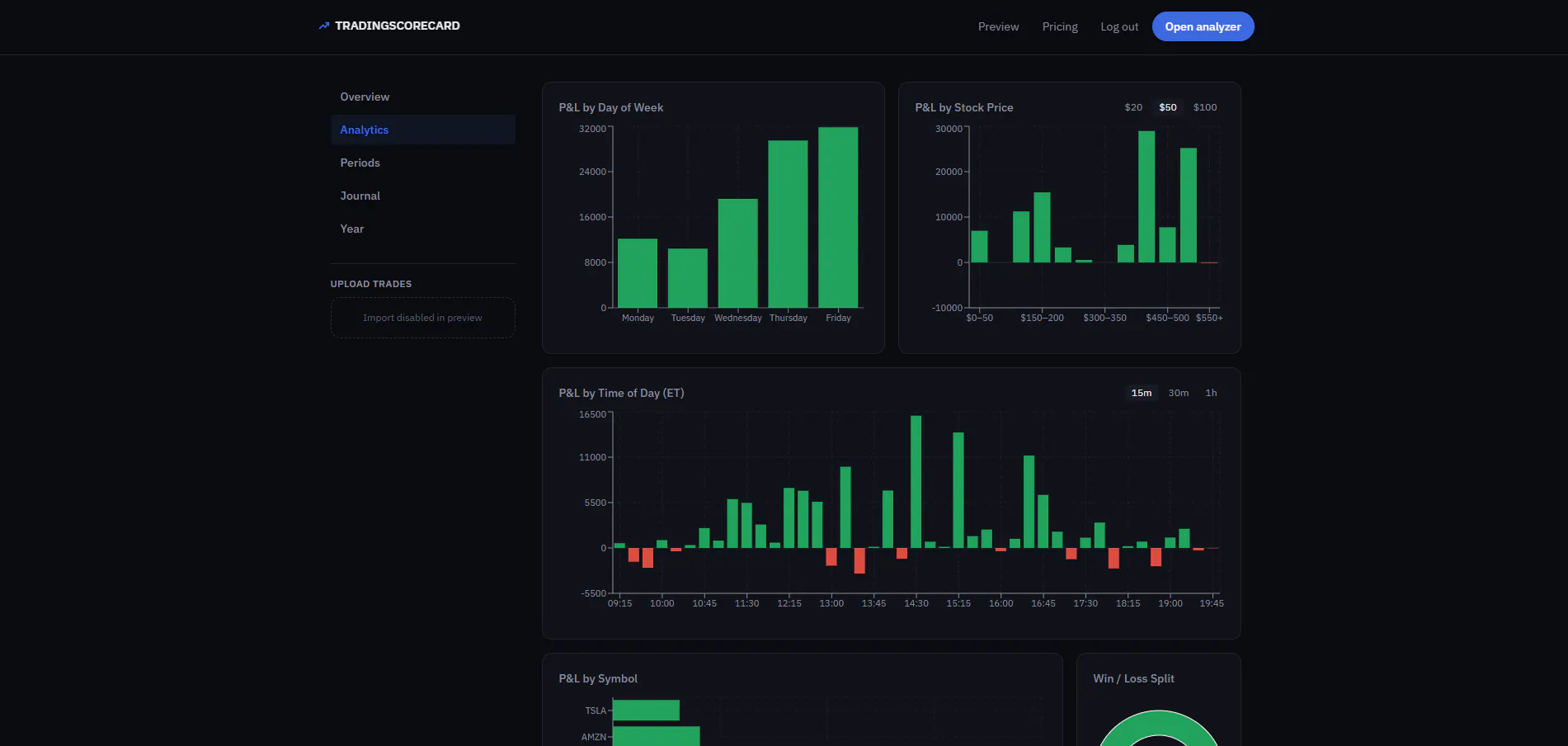Screen dimensions: 1568x746
Task: Open the TRADINGSCORECARD home link
Action: tap(389, 26)
